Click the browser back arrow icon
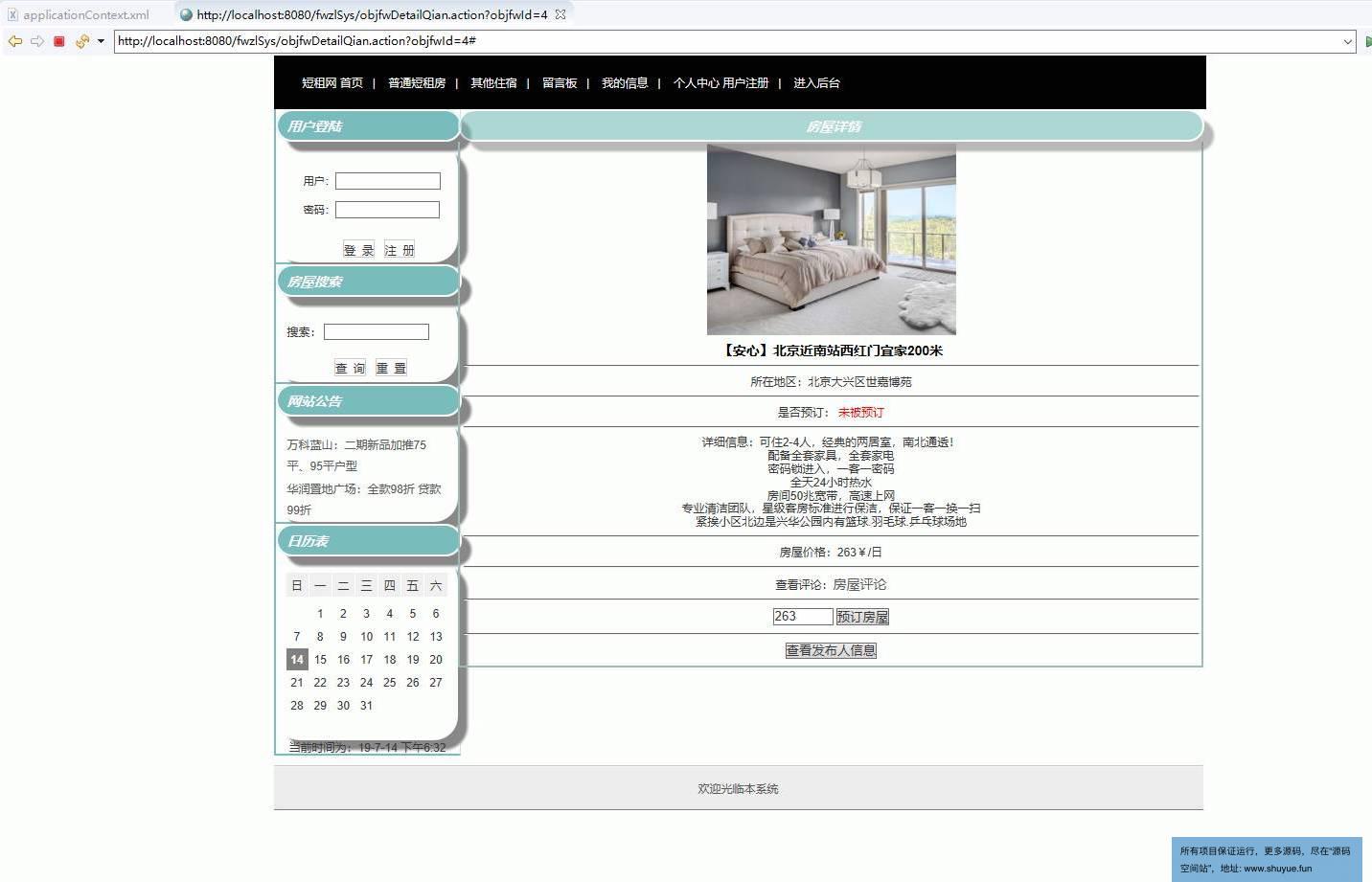Viewport: 1372px width, 882px height. pos(14,41)
